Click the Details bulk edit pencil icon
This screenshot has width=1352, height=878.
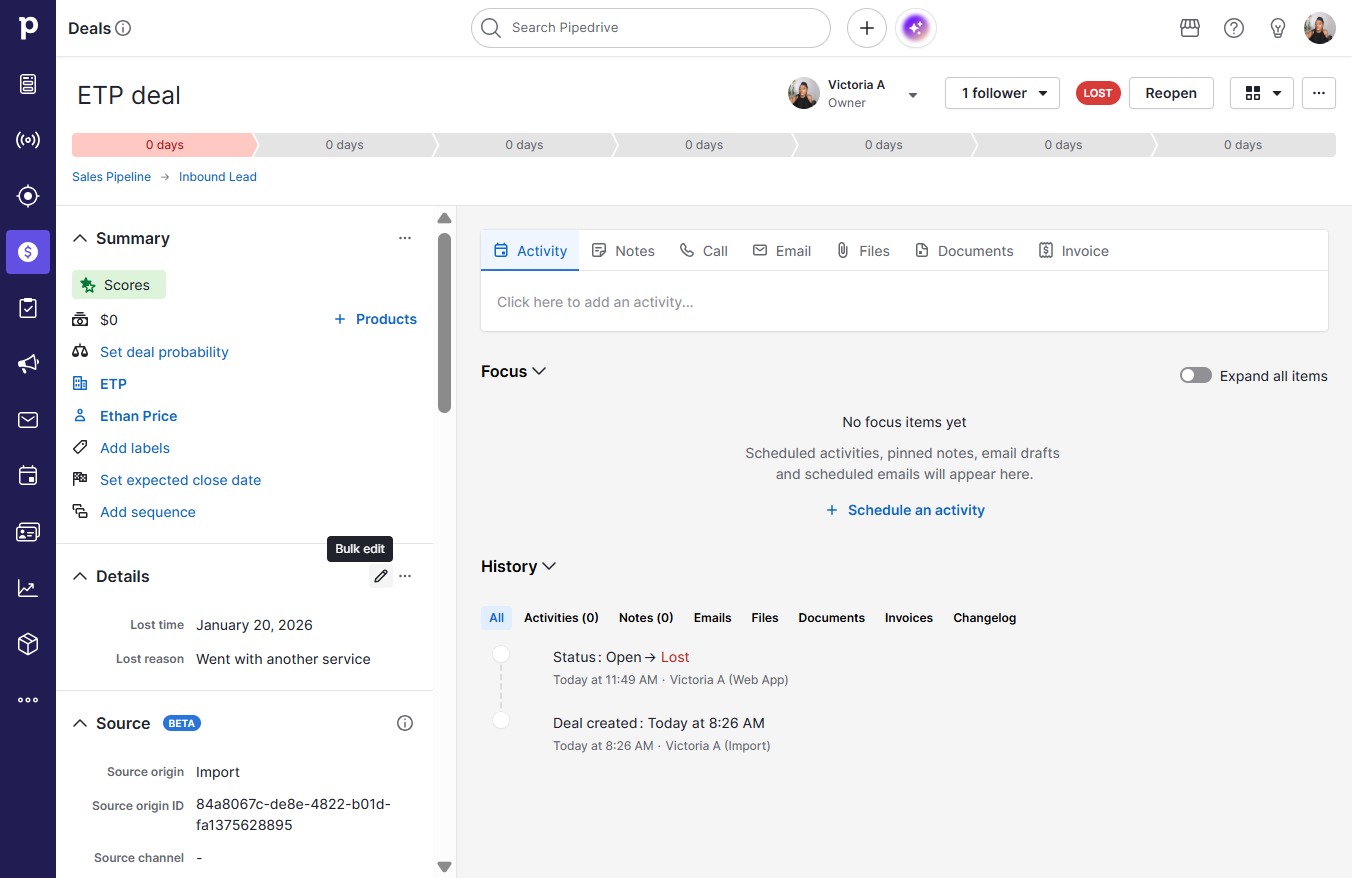(x=381, y=576)
